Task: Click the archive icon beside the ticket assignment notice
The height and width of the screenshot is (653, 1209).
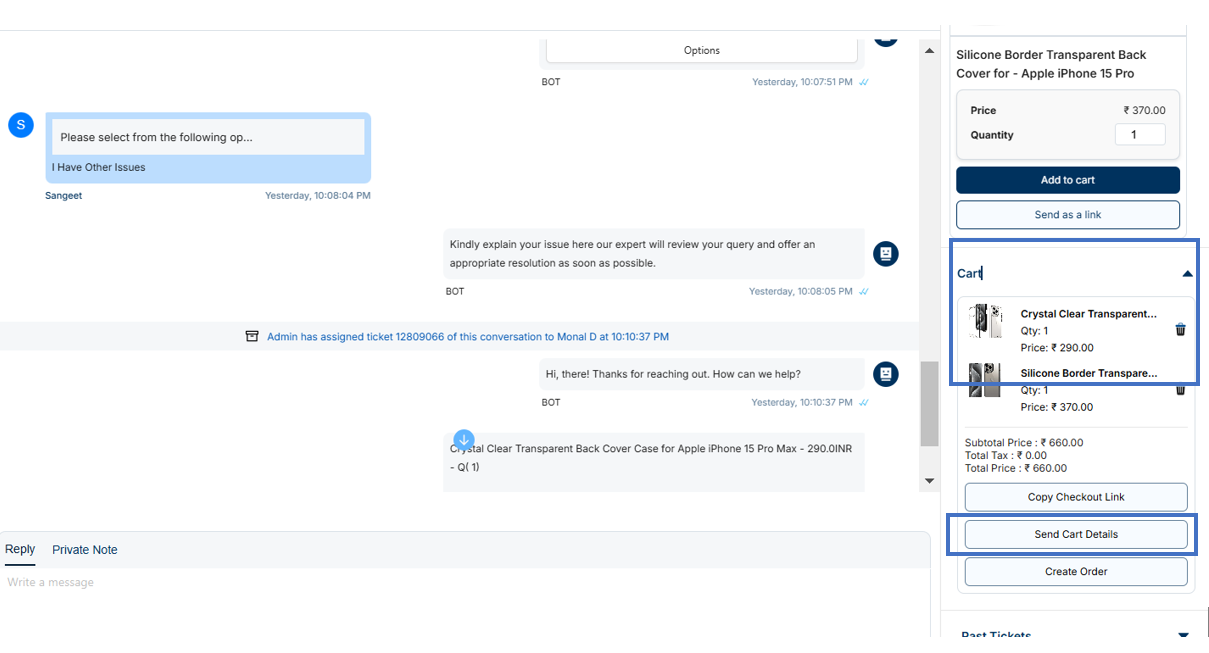Action: click(x=252, y=337)
